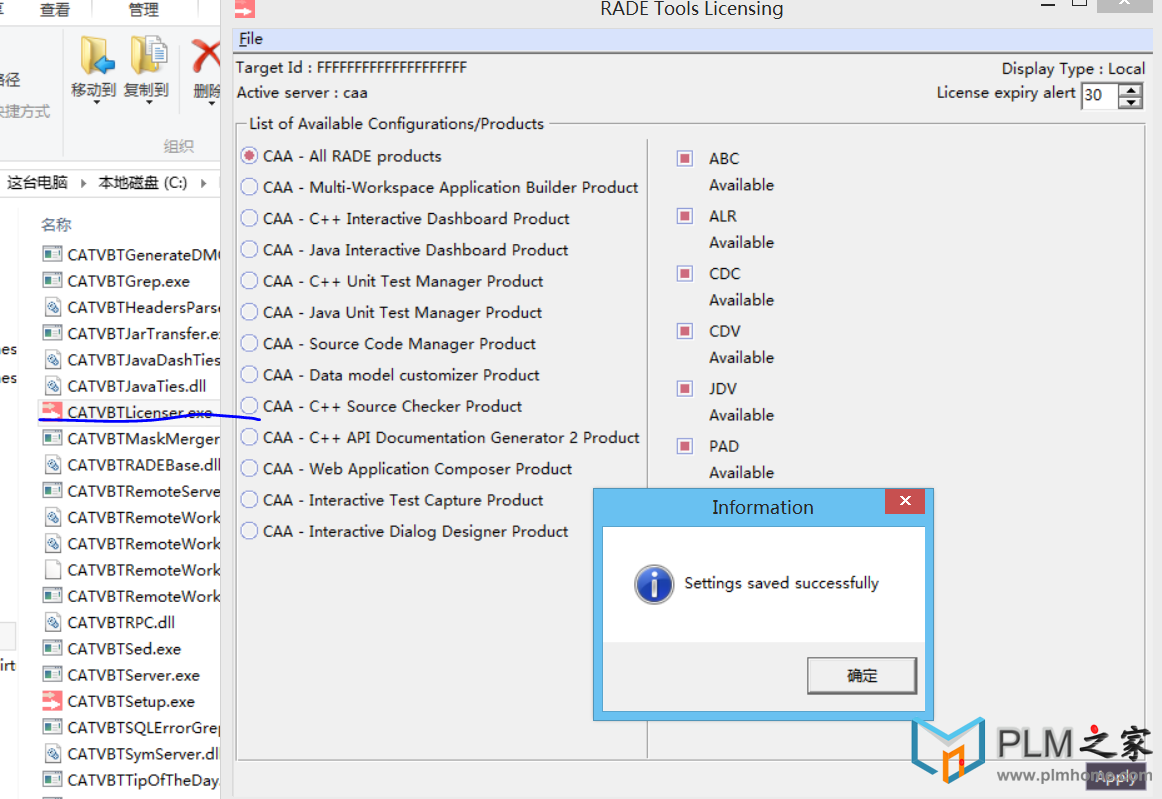1162x799 pixels.
Task: Click 确定 to dismiss the Information dialog
Action: click(x=862, y=675)
